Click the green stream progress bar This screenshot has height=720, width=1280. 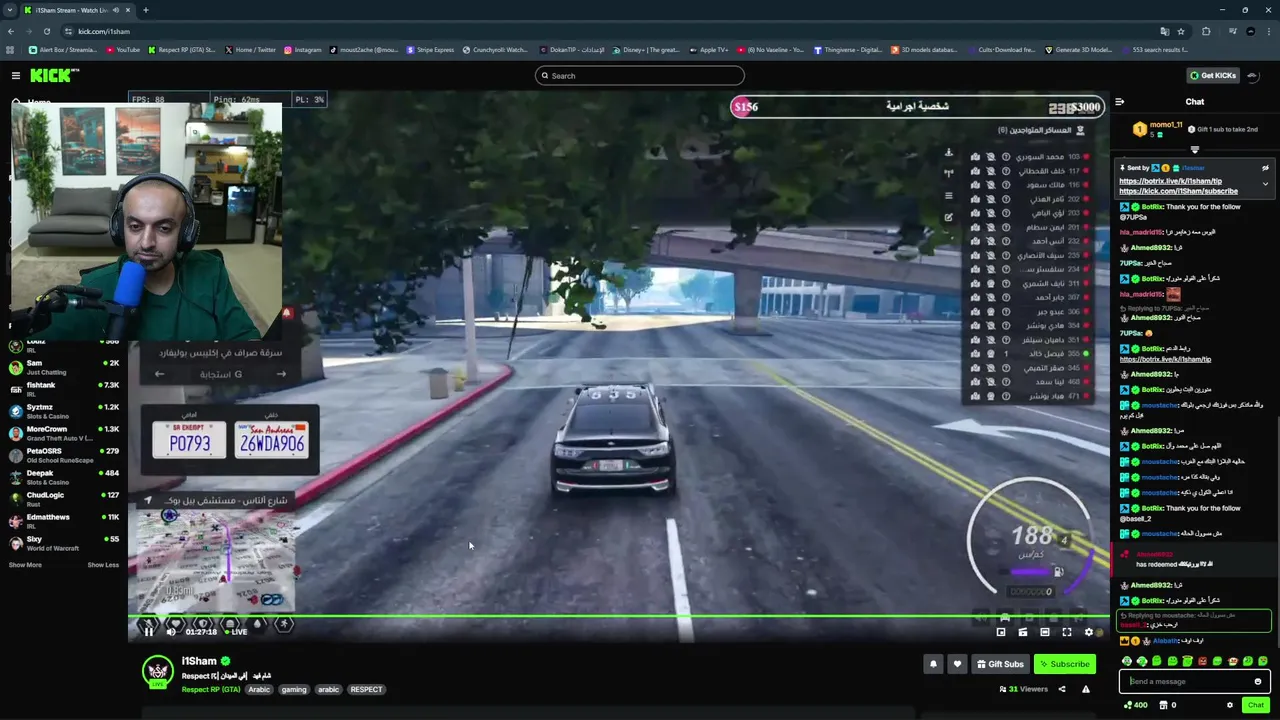(x=619, y=618)
